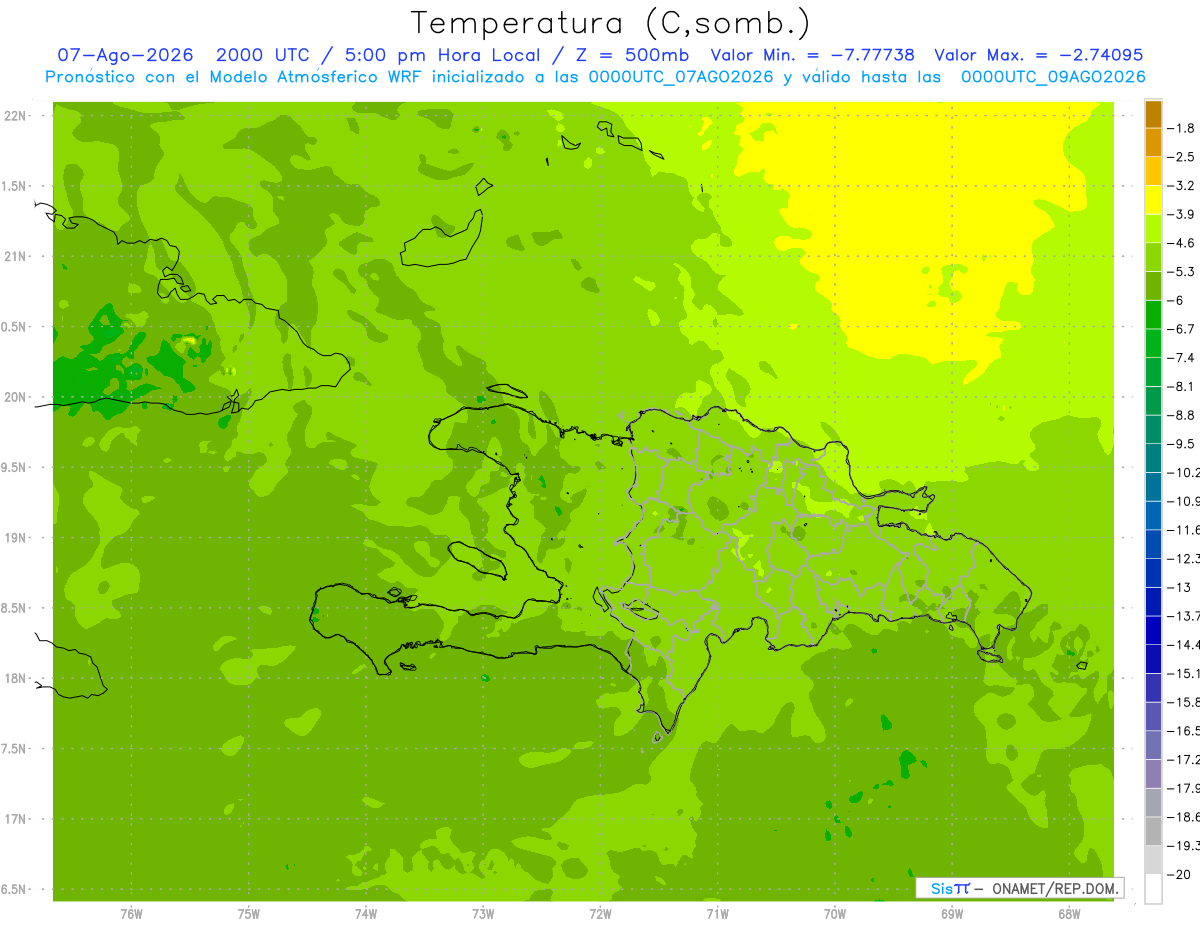Click the '-8.1' colorbar value
The width and height of the screenshot is (1200, 927).
1182,386
